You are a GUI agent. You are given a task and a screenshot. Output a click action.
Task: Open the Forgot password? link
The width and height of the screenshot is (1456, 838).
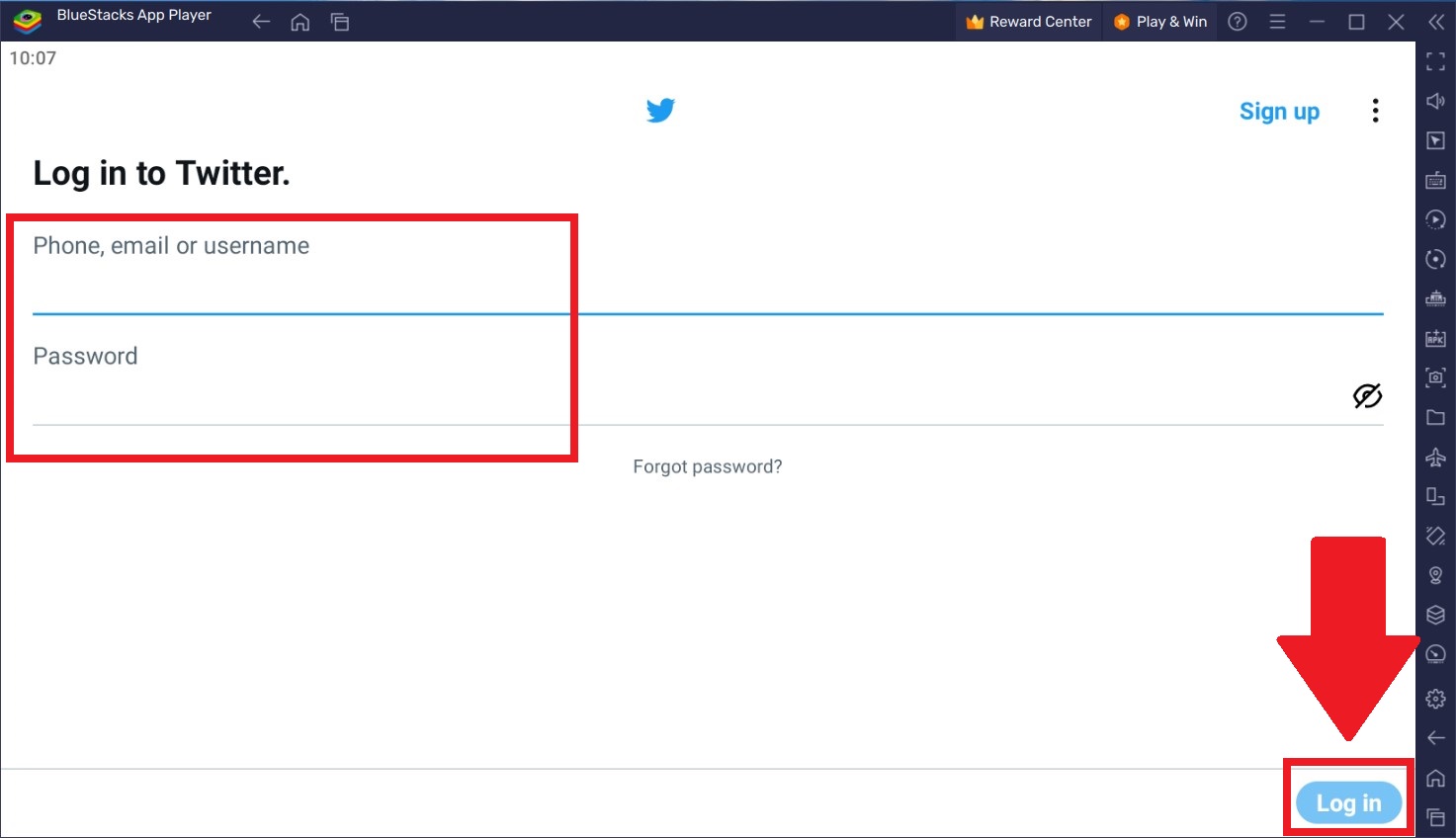point(708,466)
